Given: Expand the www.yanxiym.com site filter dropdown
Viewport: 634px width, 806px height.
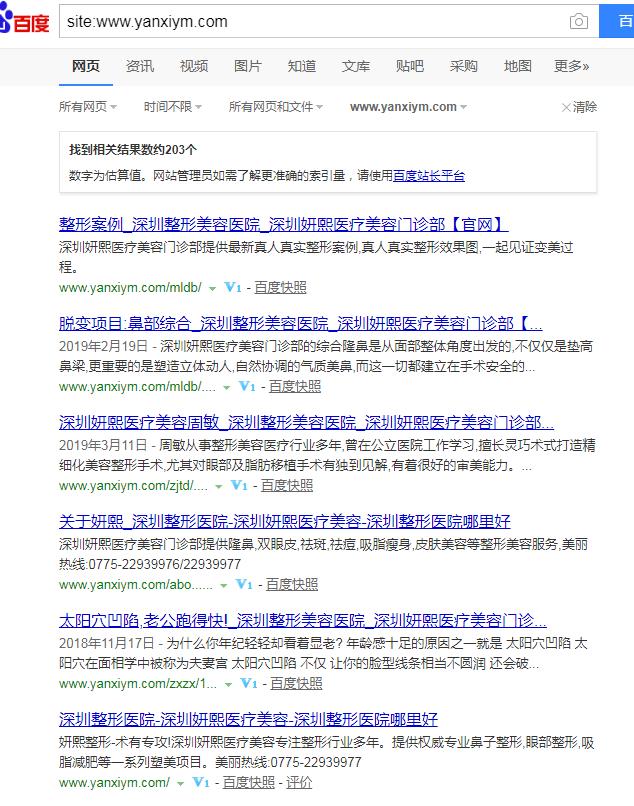Looking at the screenshot, I should pyautogui.click(x=408, y=106).
